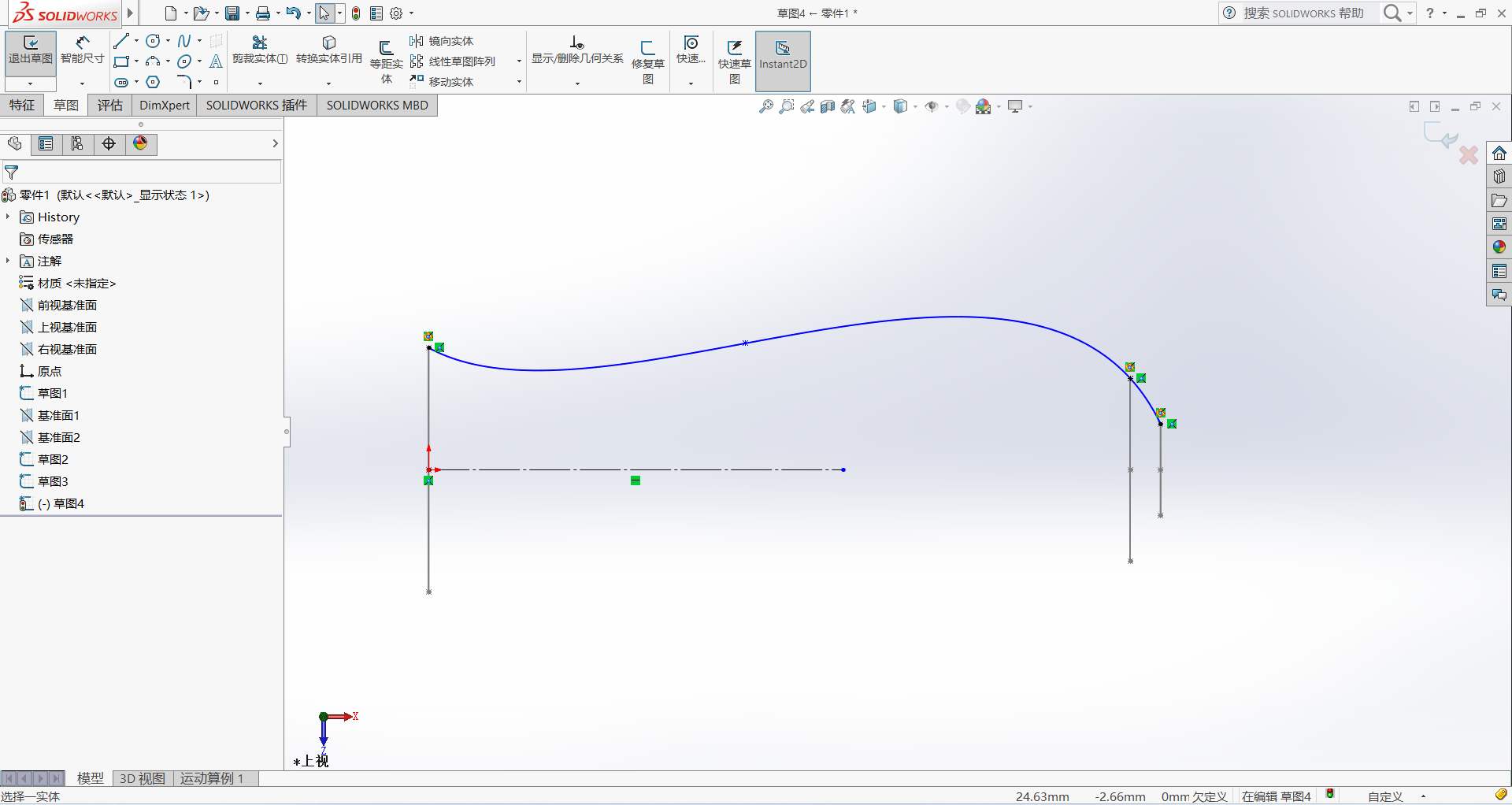Switch to the 特征 (Features) tab
The height and width of the screenshot is (805, 1512).
pyautogui.click(x=22, y=106)
